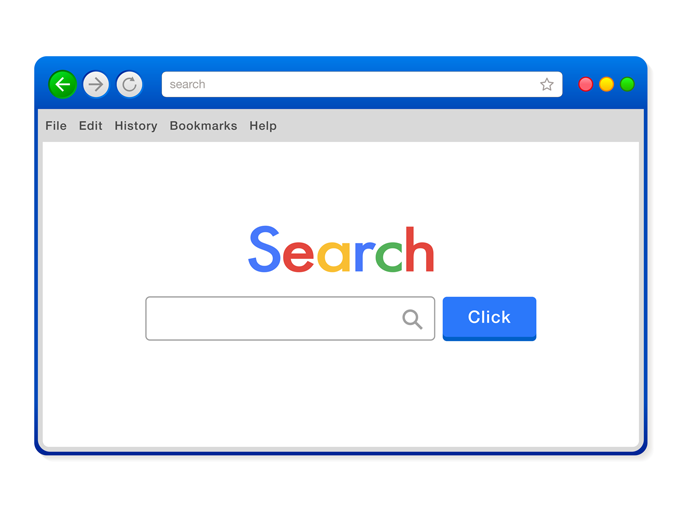Go back with the green arrow button

pos(63,84)
